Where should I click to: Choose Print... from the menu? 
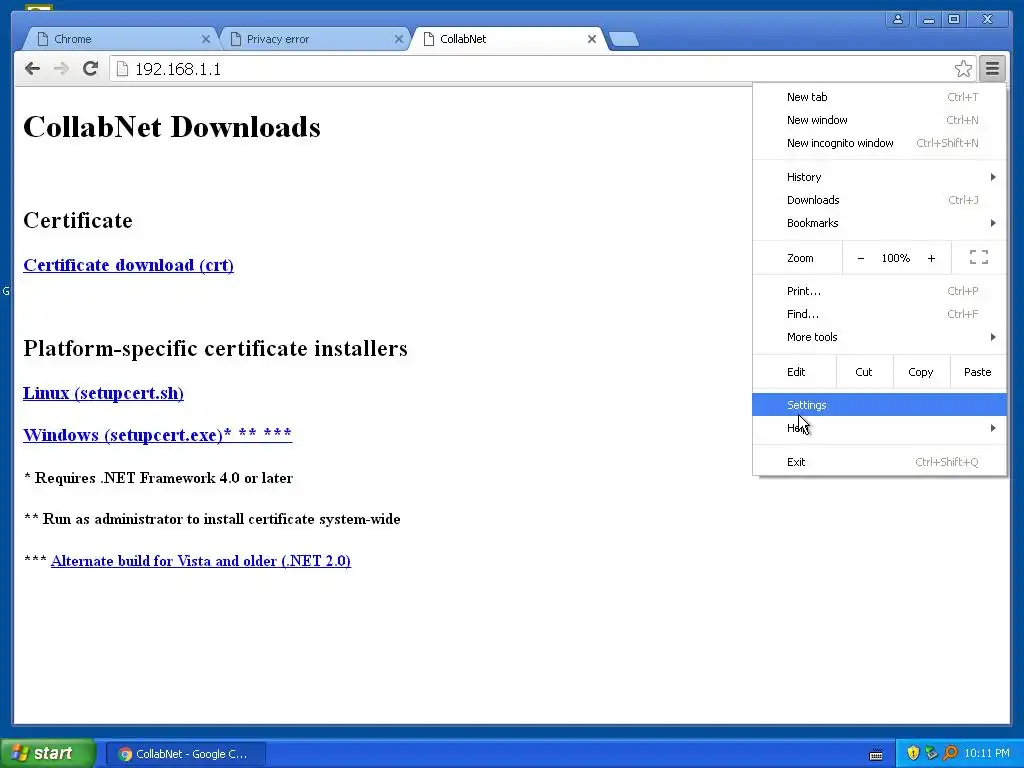[x=879, y=291]
